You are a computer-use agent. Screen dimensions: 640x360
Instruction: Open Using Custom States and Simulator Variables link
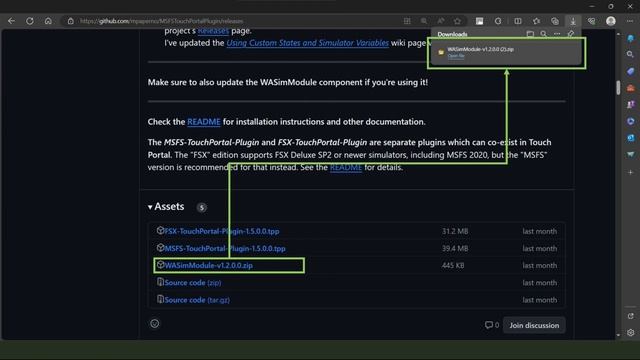click(307, 43)
